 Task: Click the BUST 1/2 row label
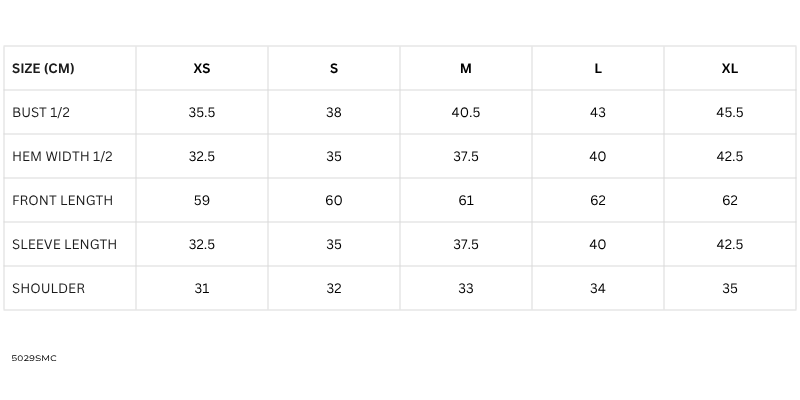click(41, 113)
